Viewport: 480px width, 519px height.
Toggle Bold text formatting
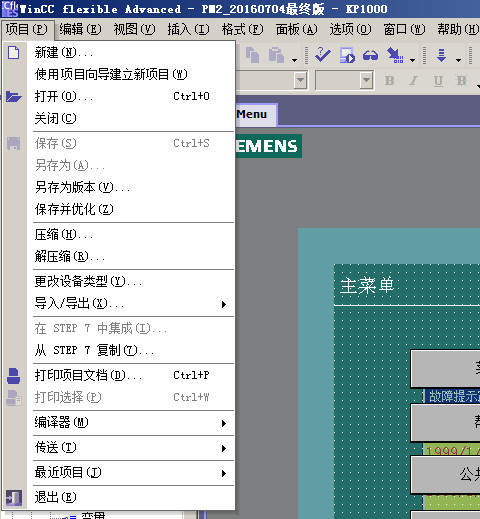pos(389,80)
